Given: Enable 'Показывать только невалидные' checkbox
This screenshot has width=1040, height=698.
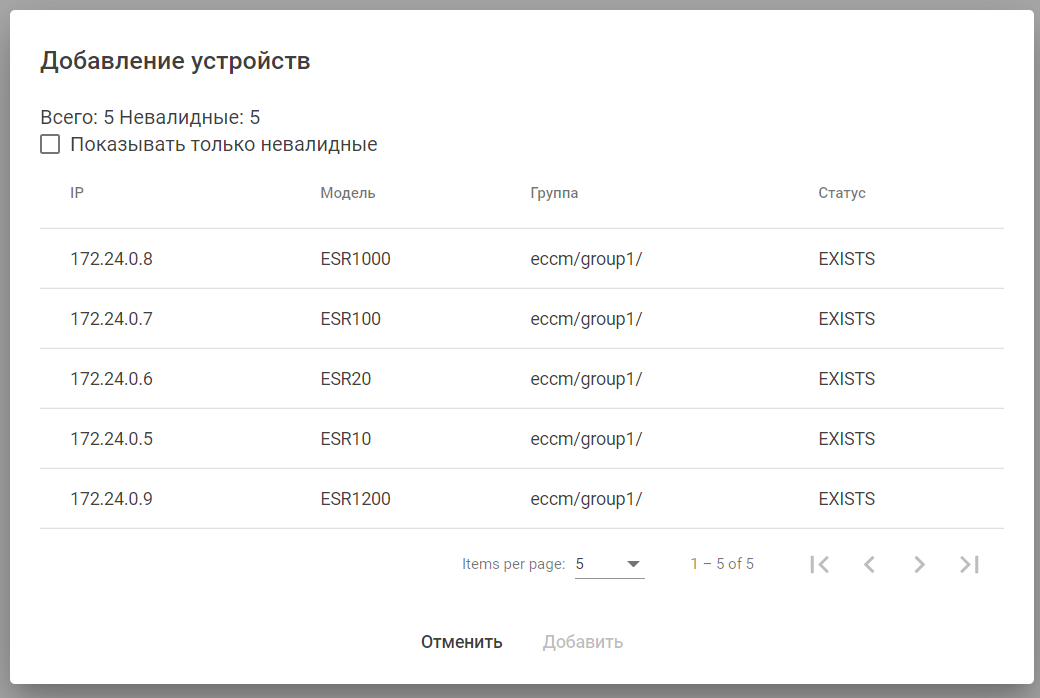Looking at the screenshot, I should (50, 145).
